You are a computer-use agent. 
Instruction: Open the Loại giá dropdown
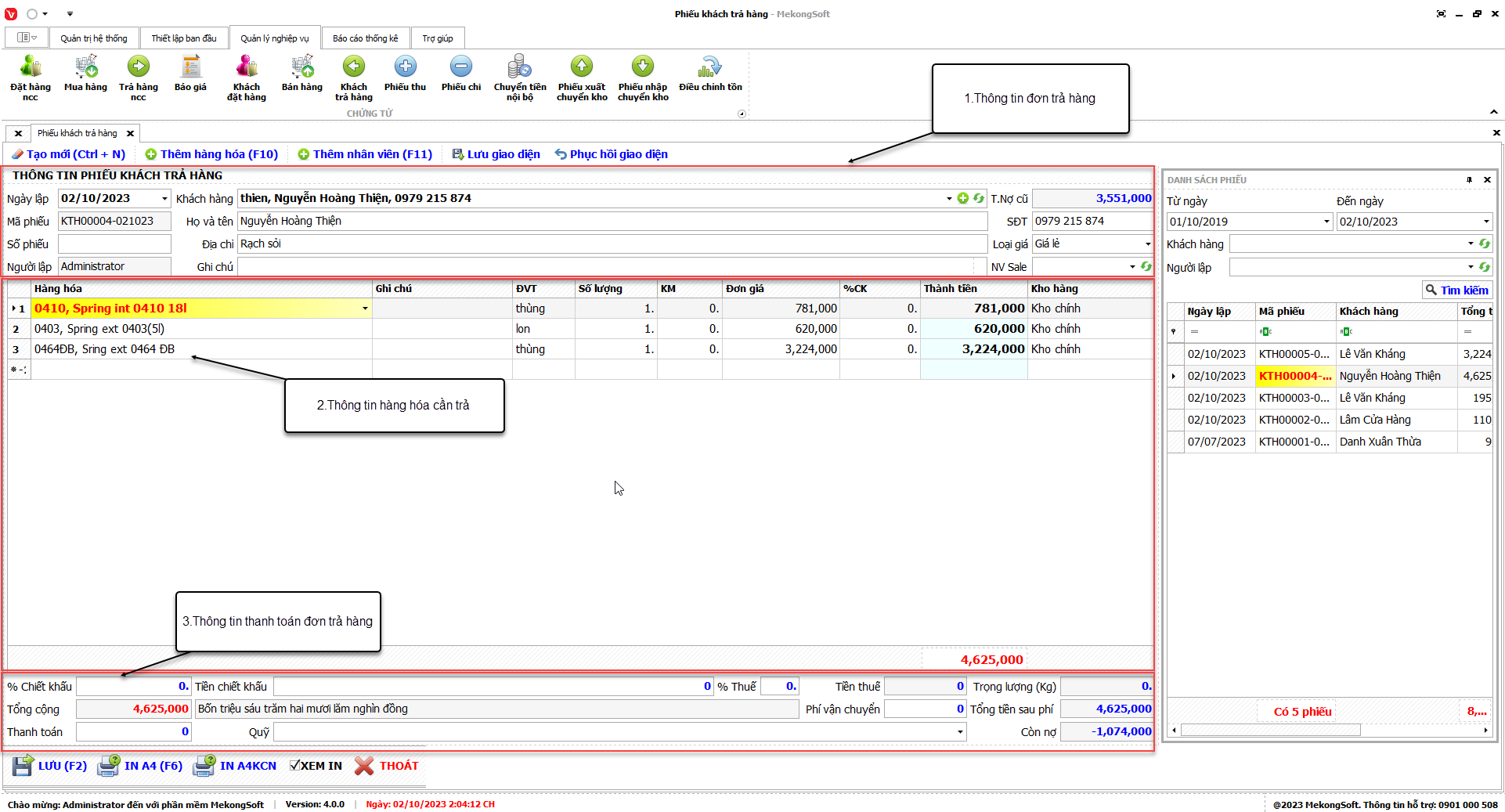[x=1147, y=244]
